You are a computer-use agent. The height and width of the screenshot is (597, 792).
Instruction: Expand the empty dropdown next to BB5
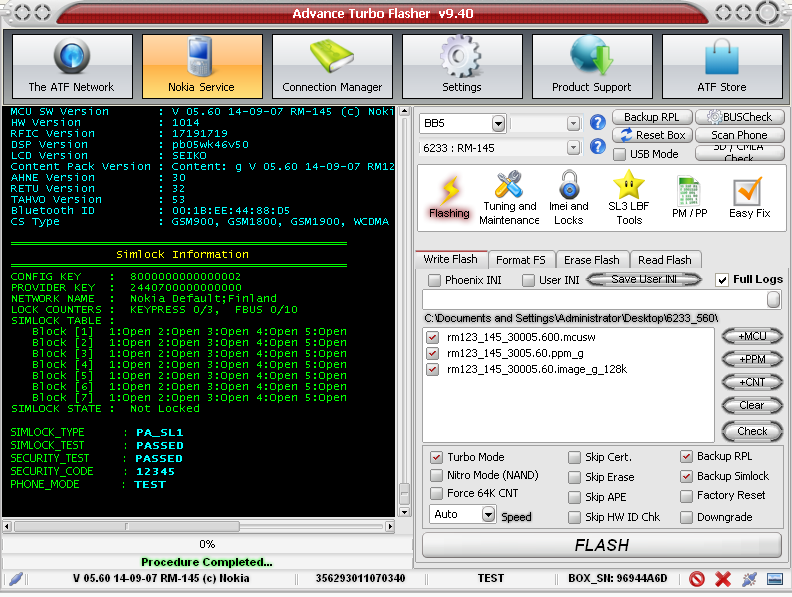pyautogui.click(x=573, y=123)
